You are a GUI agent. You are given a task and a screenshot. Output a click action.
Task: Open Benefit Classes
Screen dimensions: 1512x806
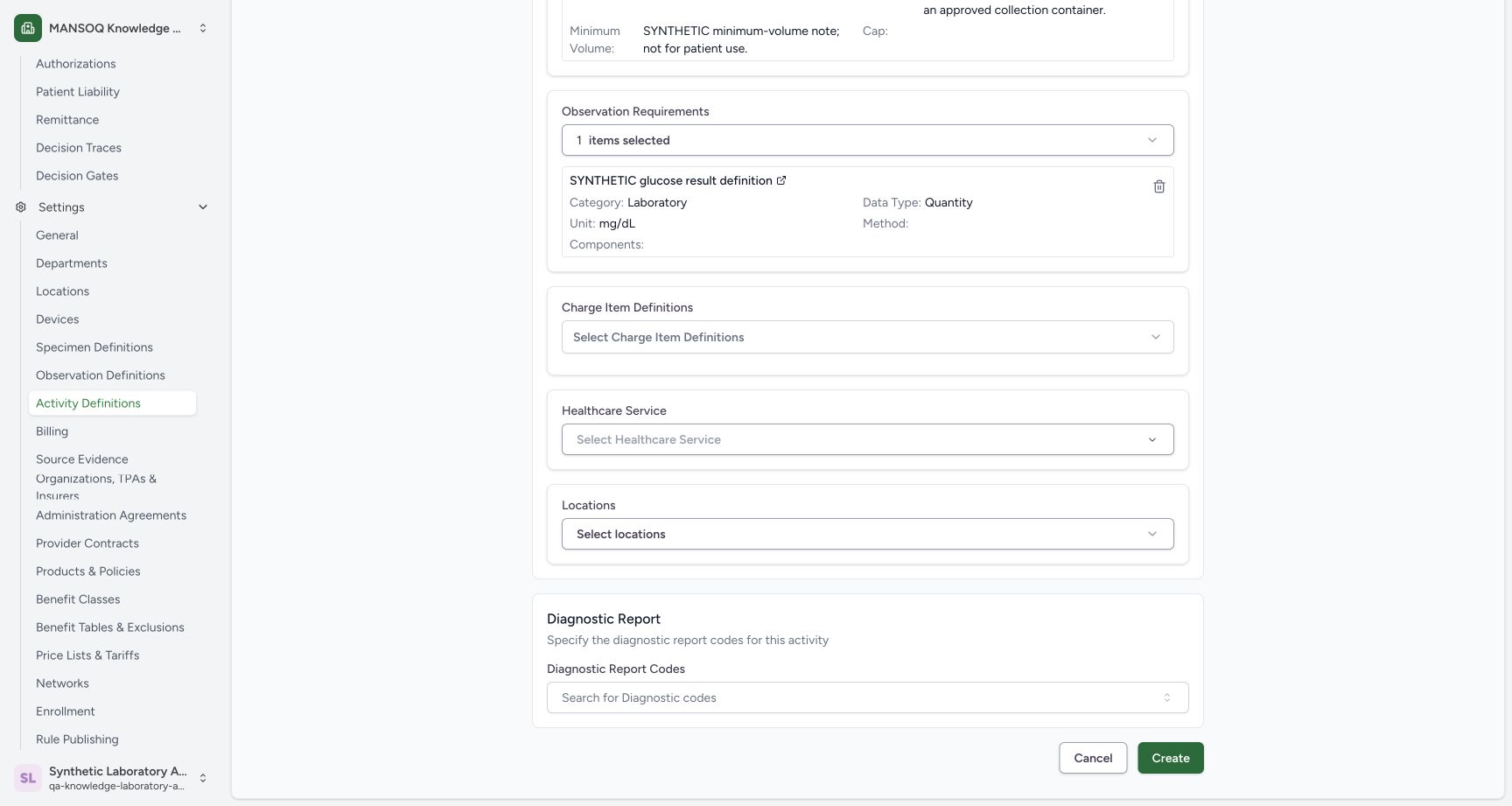(78, 599)
